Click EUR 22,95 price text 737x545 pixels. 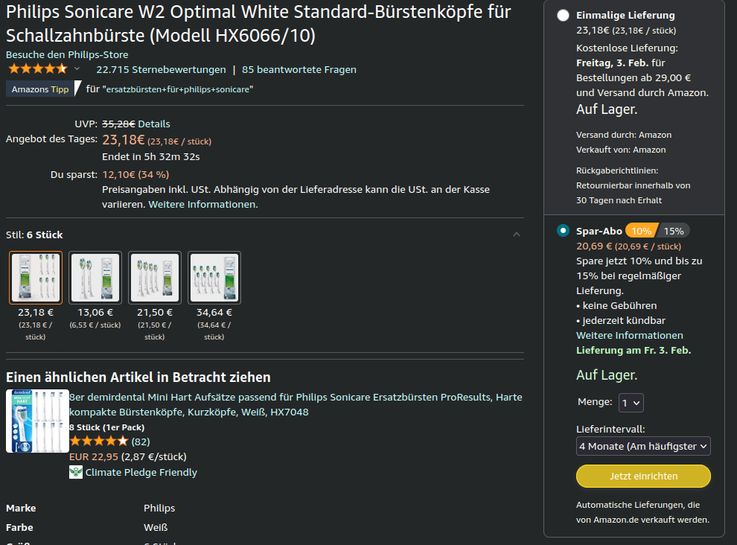94,457
